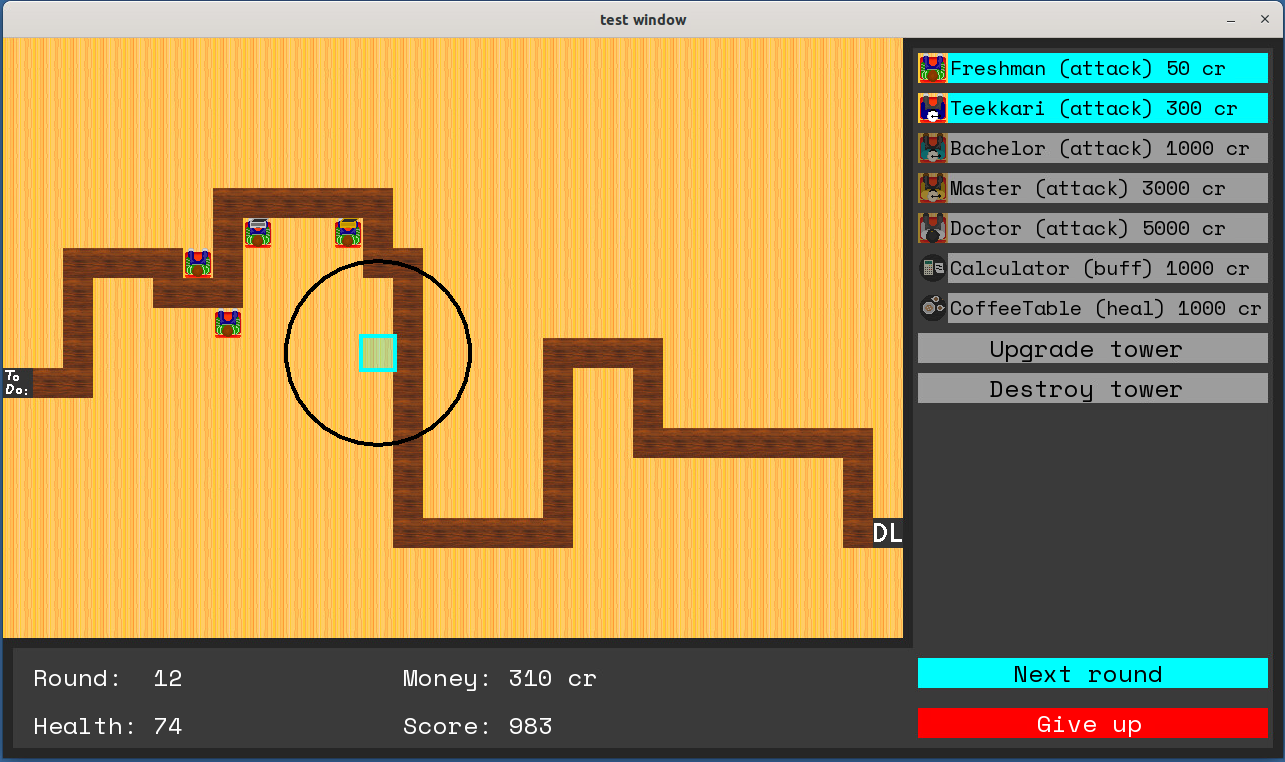The height and width of the screenshot is (762, 1285).
Task: Choose the Doctor attack tower, 5000 cr
Action: pyautogui.click(x=1093, y=228)
